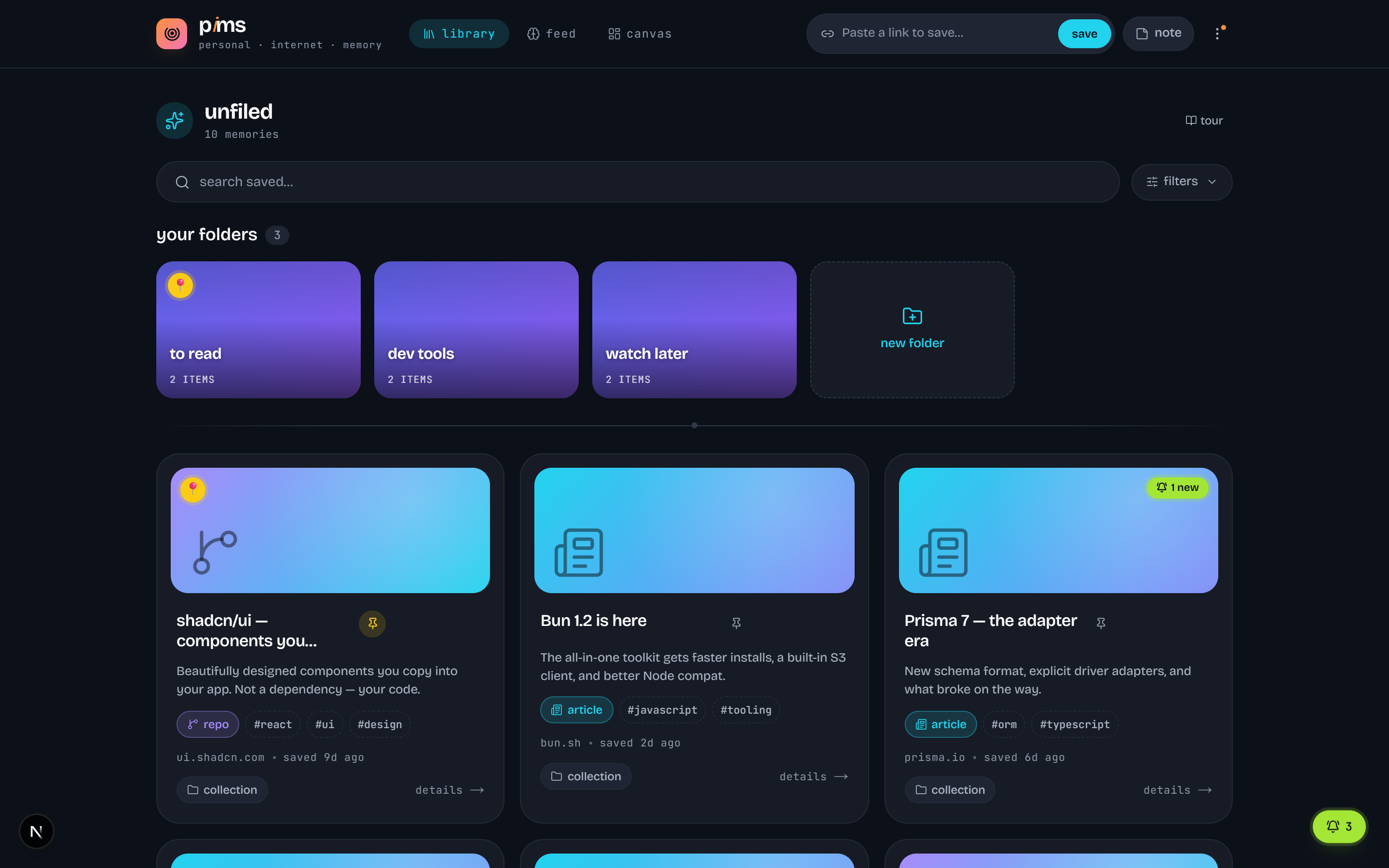Click the your folders count badge
Image resolution: width=1389 pixels, height=868 pixels.
pos(277,235)
